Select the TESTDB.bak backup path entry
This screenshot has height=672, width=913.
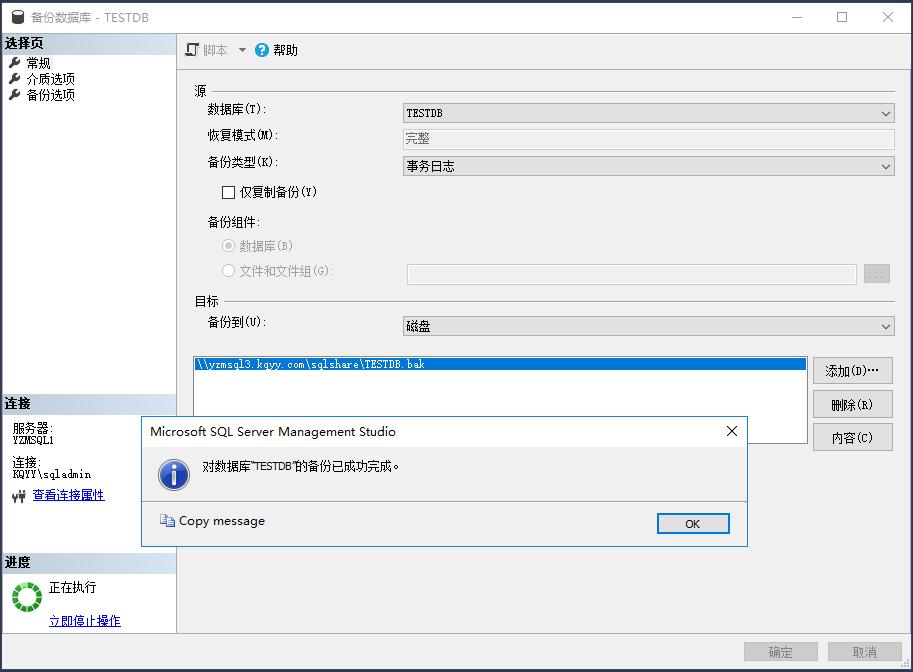coord(312,365)
